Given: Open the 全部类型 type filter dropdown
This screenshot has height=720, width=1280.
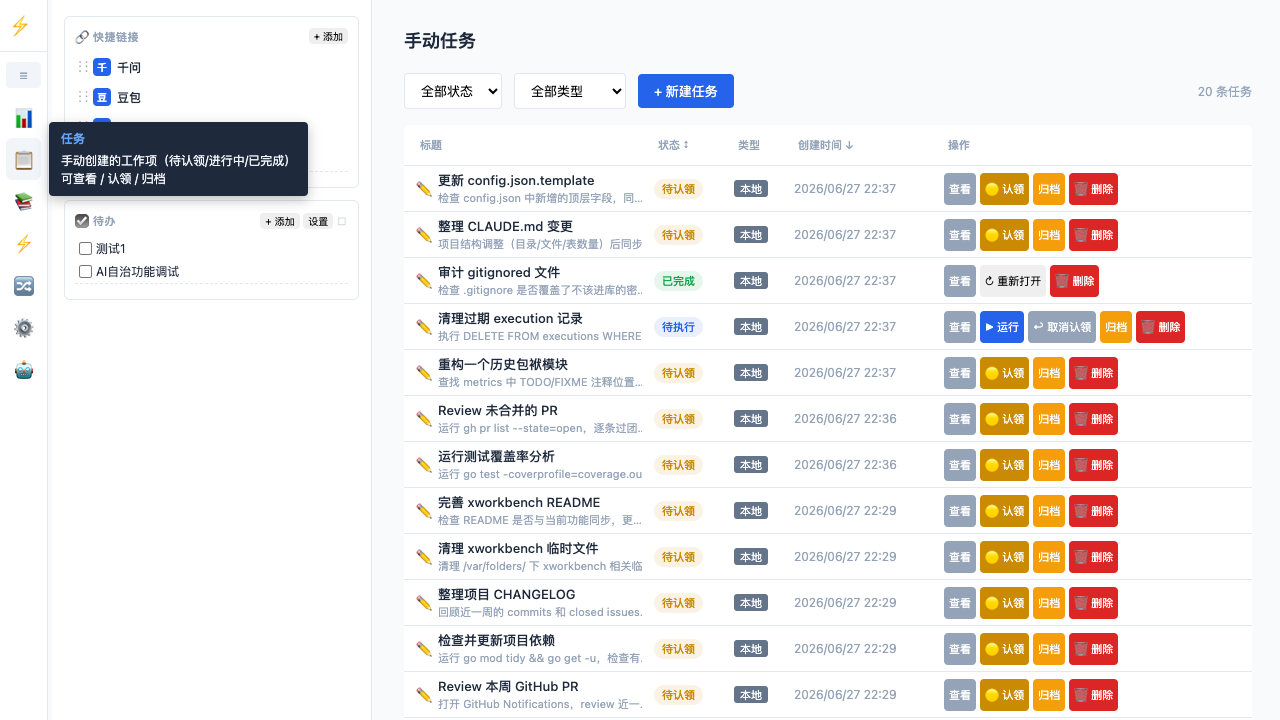Looking at the screenshot, I should click(570, 91).
